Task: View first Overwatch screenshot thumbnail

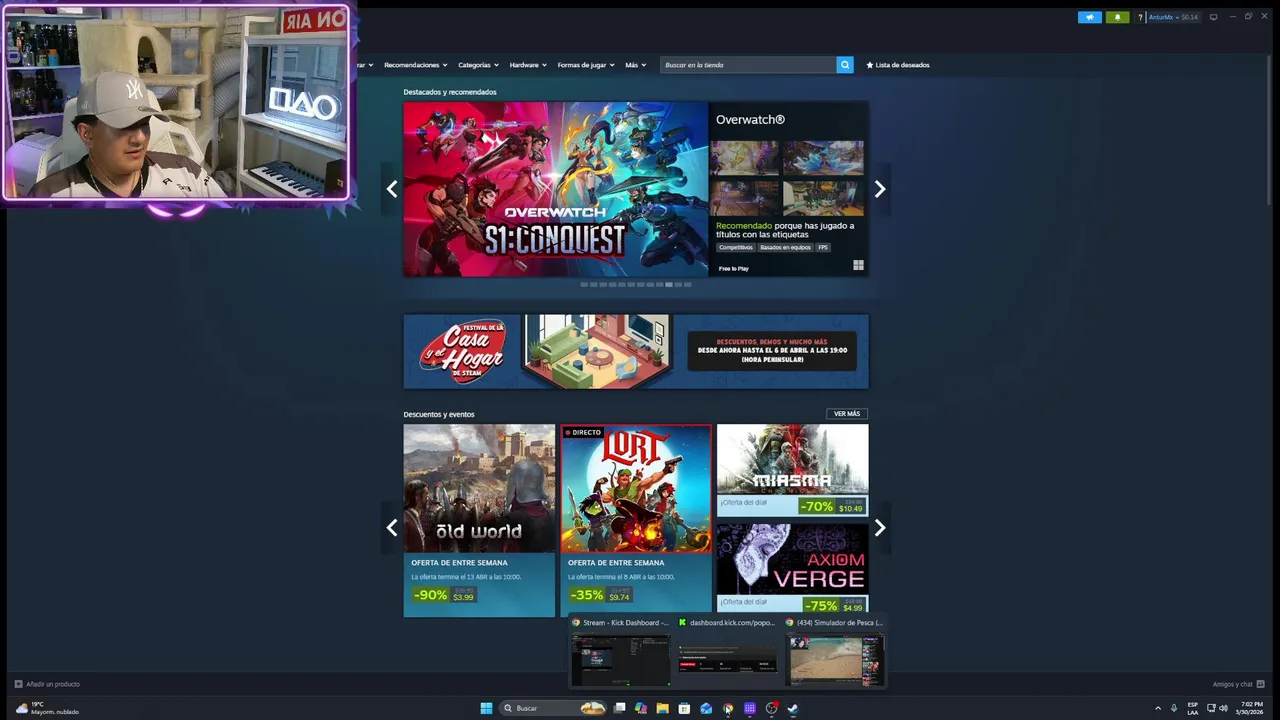Action: coord(744,158)
